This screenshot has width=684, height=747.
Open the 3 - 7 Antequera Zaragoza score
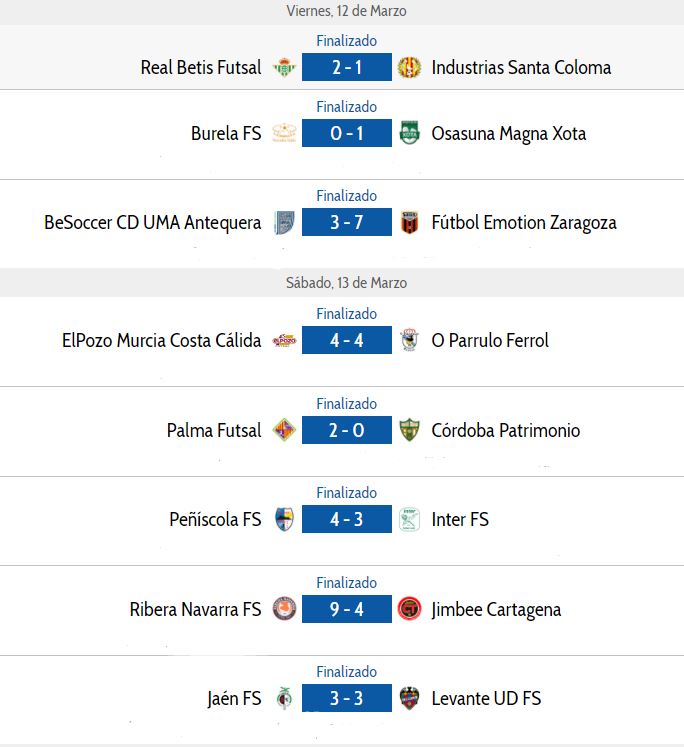click(x=347, y=222)
